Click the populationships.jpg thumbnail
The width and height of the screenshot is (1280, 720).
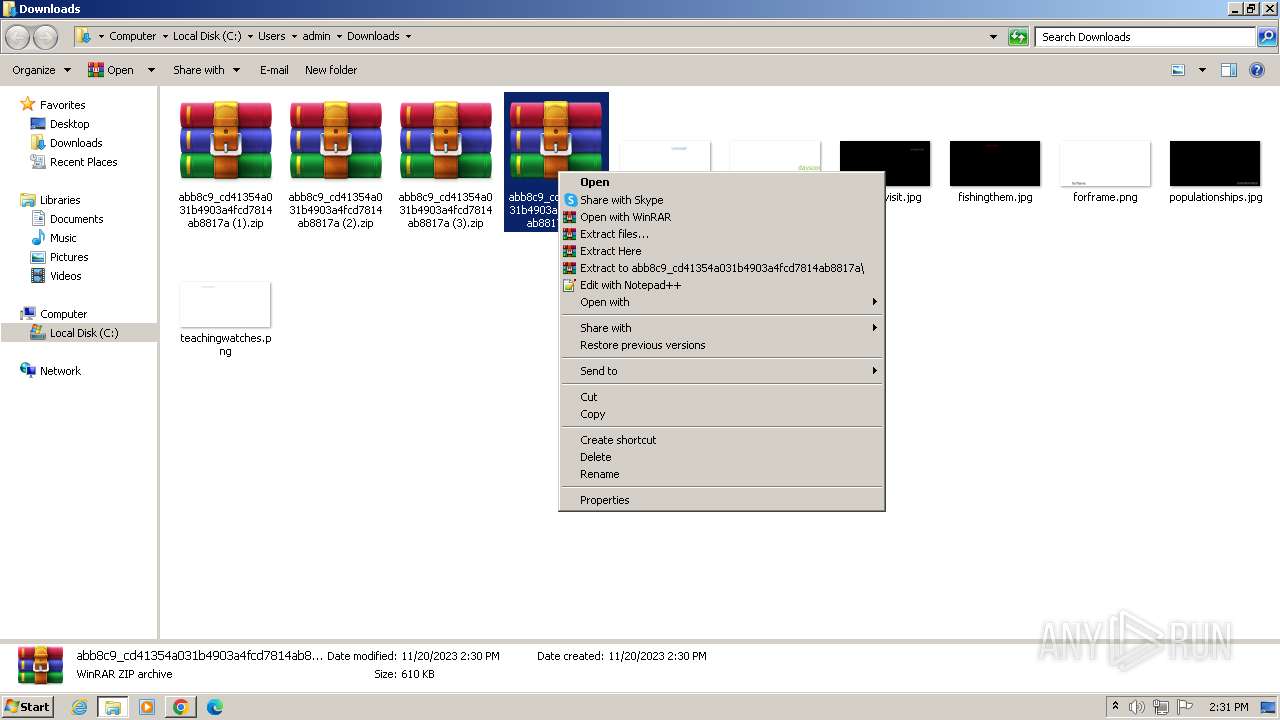coord(1215,163)
